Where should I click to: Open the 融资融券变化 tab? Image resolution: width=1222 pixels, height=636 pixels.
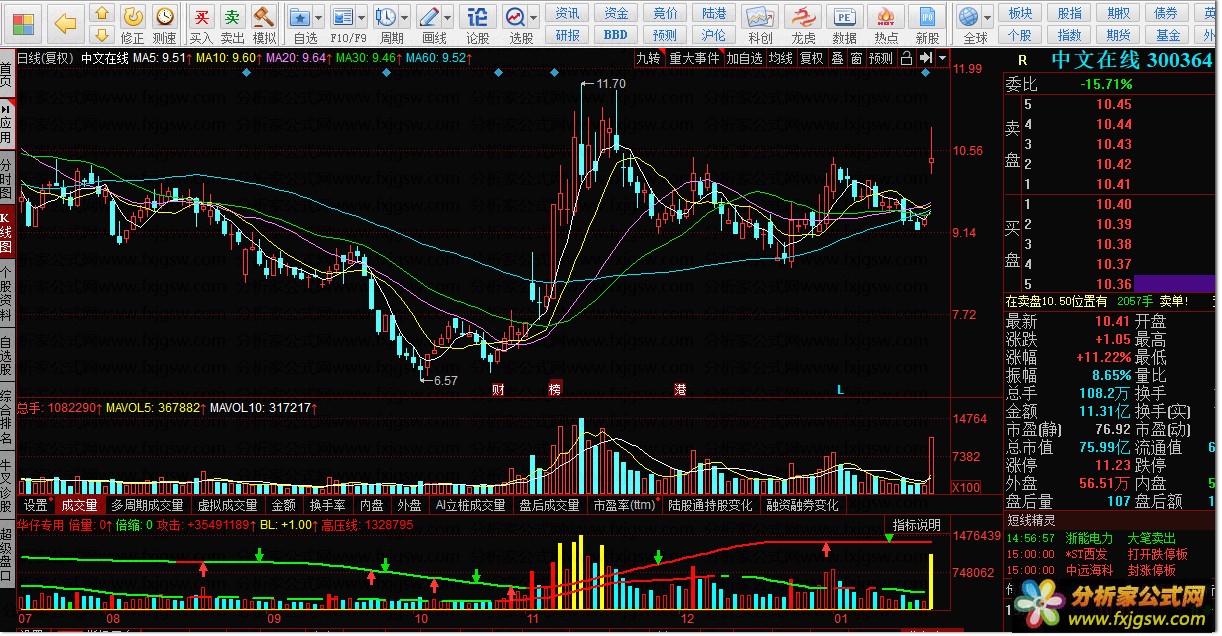[803, 505]
